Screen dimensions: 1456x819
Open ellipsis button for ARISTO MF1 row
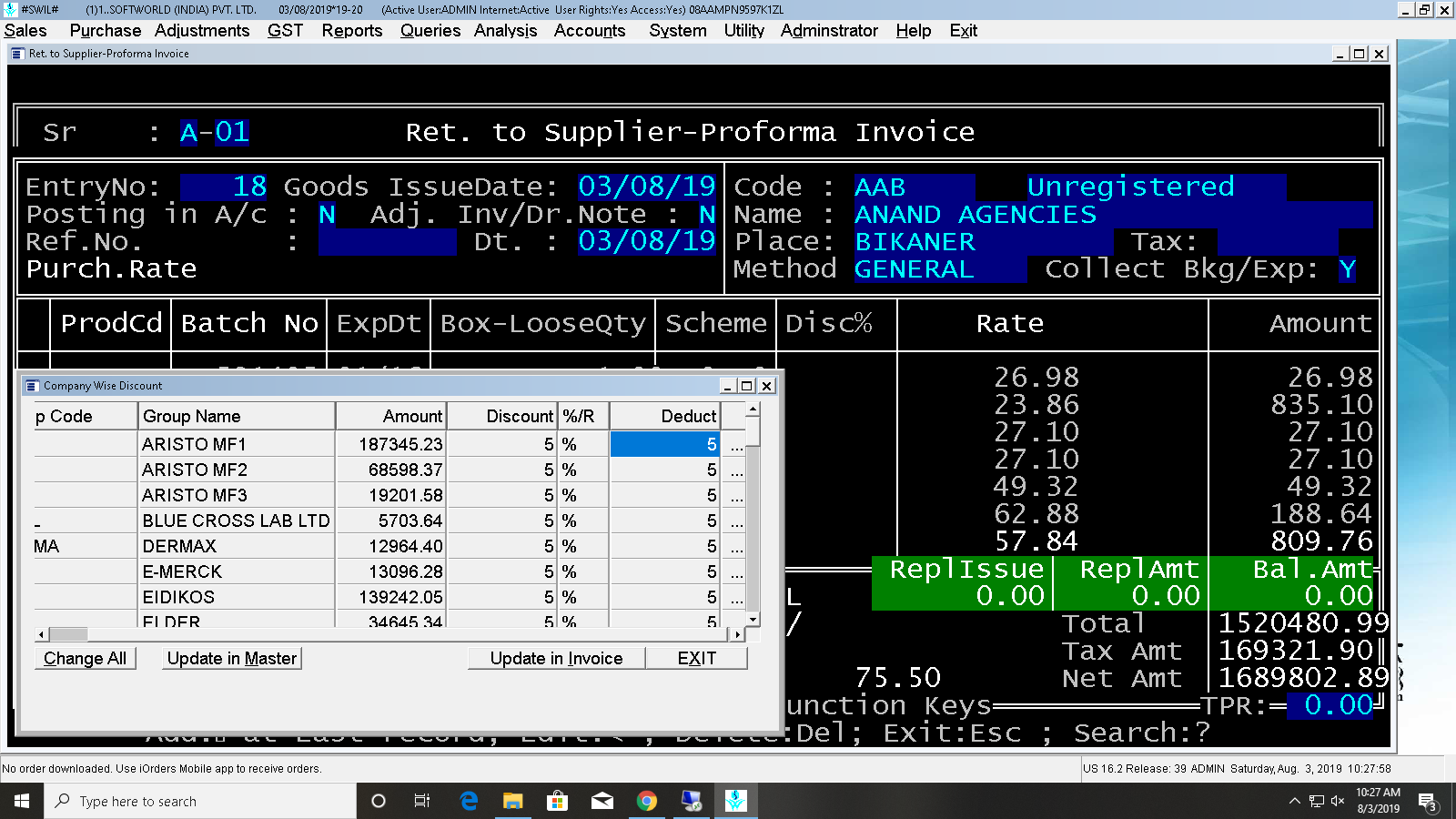tap(737, 444)
